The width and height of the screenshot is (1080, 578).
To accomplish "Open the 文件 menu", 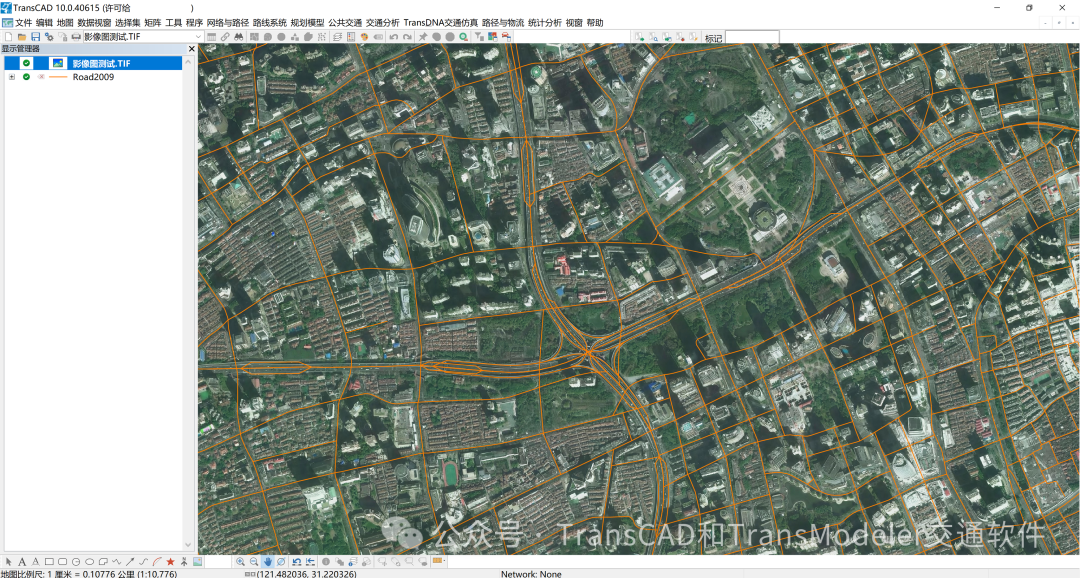I will tap(23, 23).
